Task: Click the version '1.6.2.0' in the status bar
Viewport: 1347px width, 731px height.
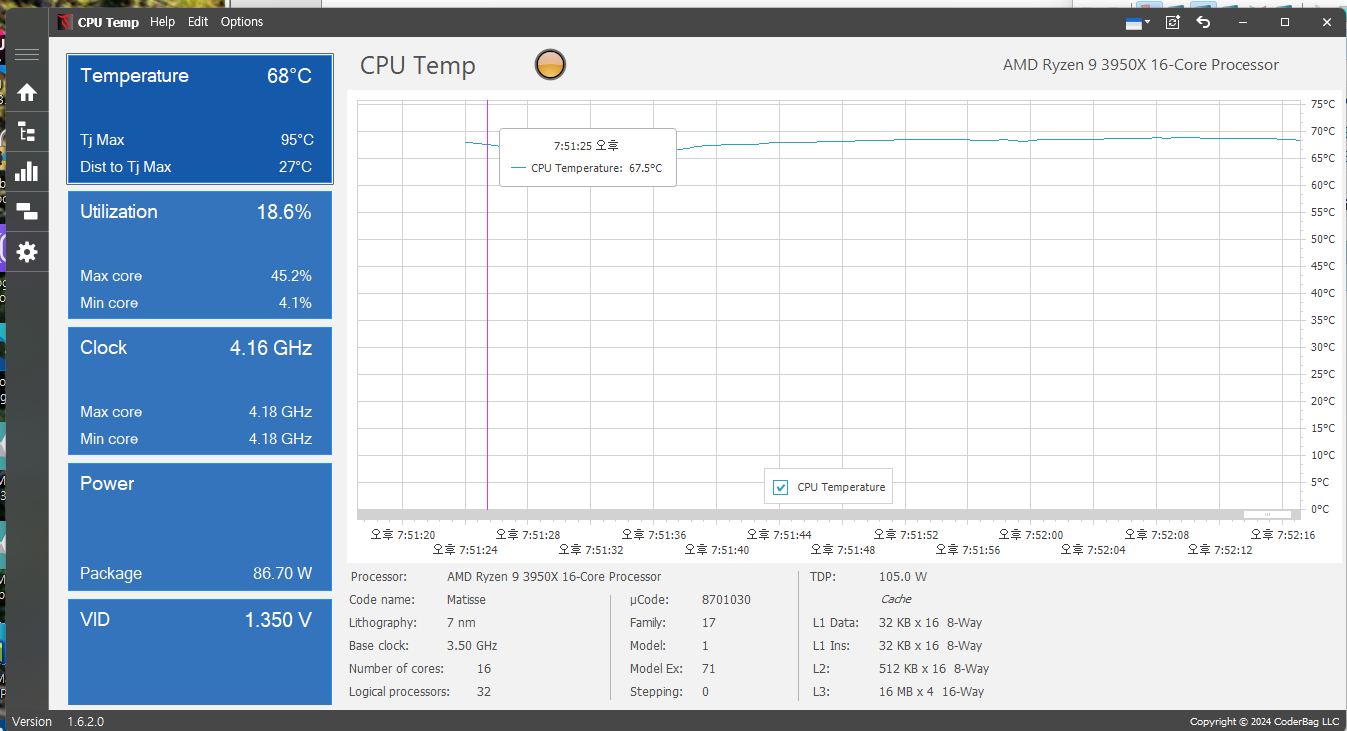Action: coord(86,722)
